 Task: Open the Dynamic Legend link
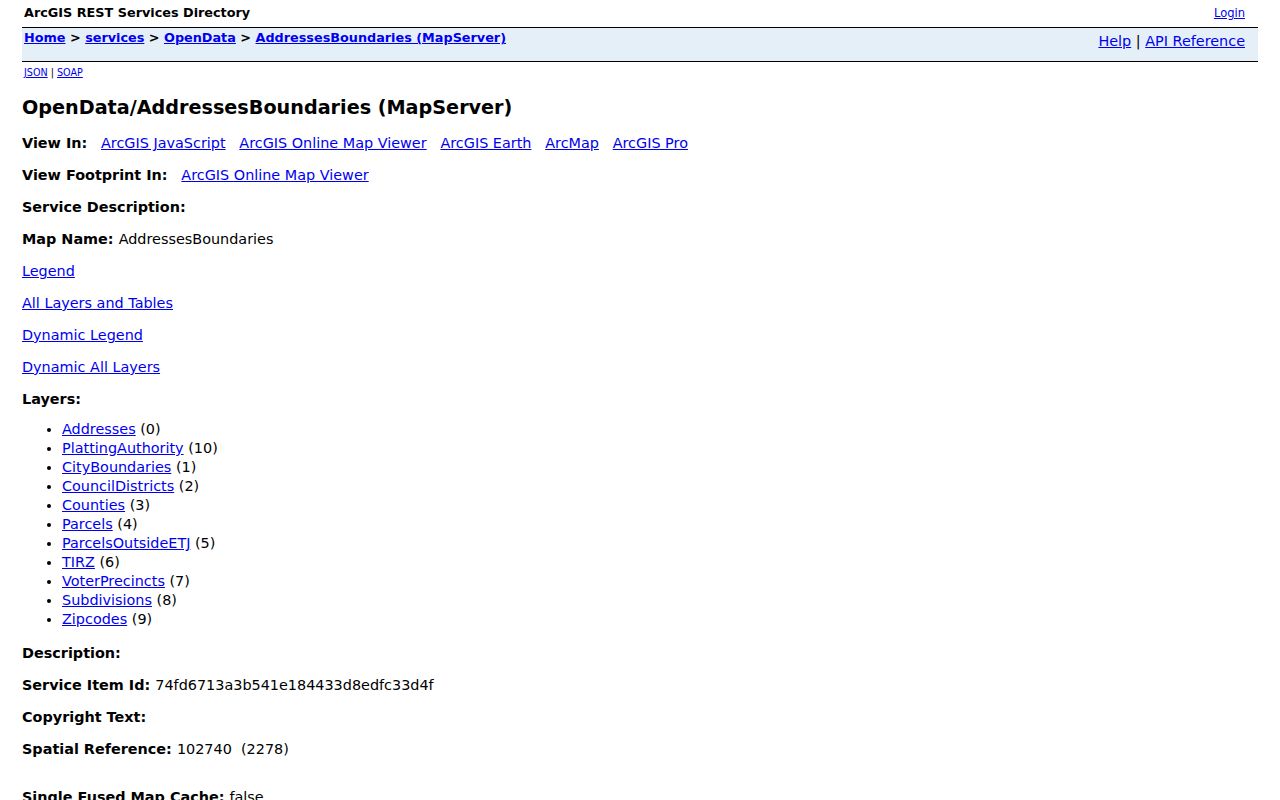pyautogui.click(x=82, y=335)
